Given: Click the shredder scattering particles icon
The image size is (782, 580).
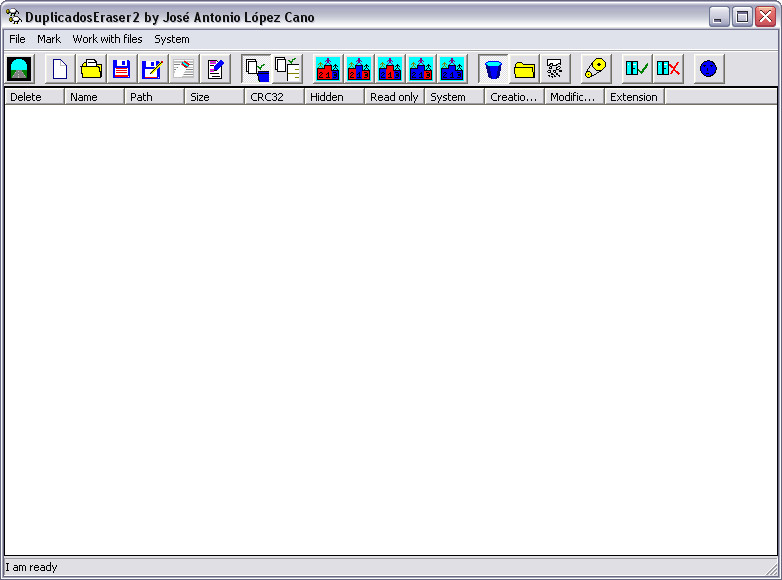Looking at the screenshot, I should click(555, 69).
